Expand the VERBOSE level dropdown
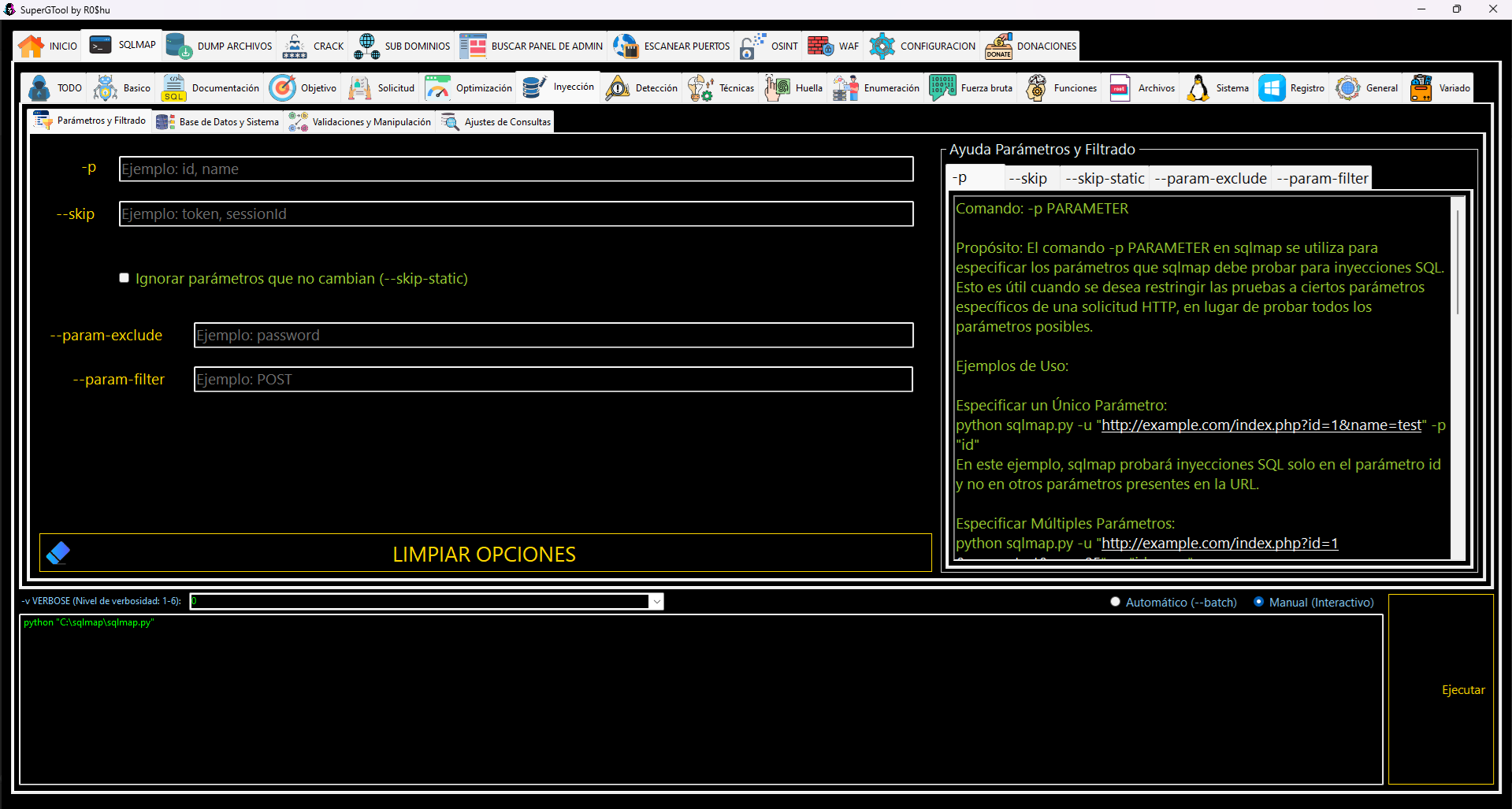Viewport: 1512px width, 809px height. point(656,602)
